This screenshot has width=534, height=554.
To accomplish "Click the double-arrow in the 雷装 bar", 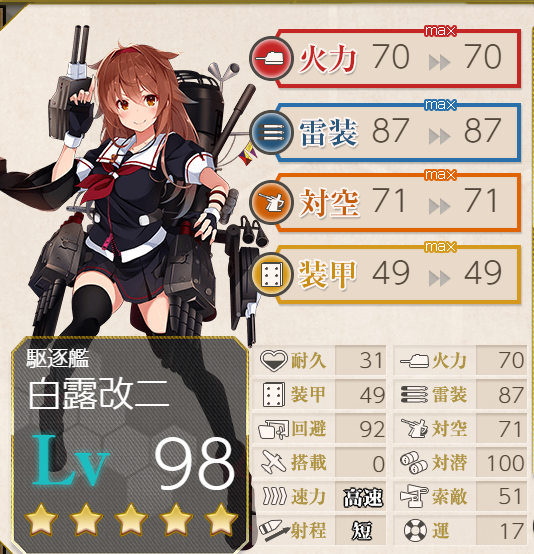I will point(439,137).
